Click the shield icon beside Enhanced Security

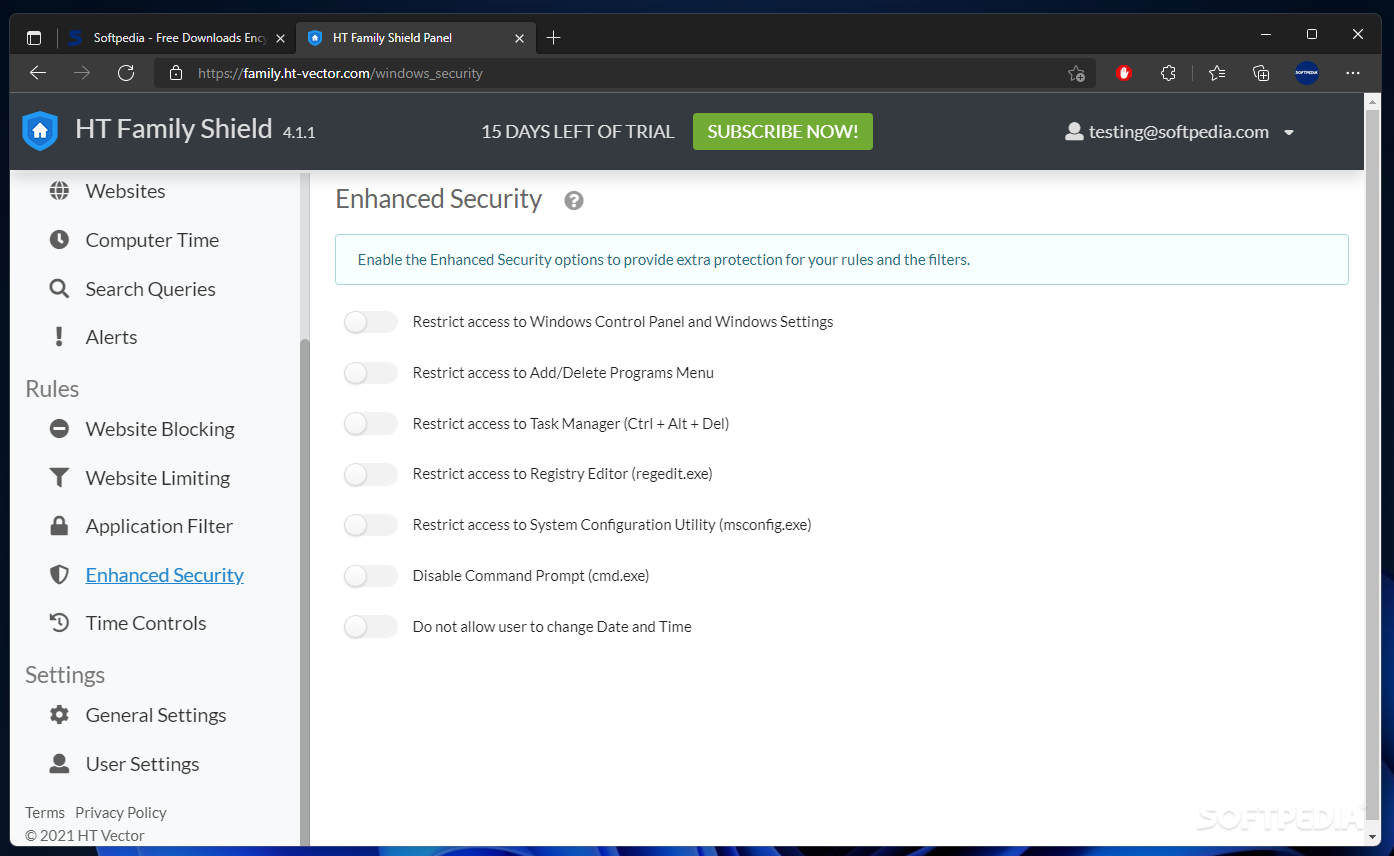60,575
